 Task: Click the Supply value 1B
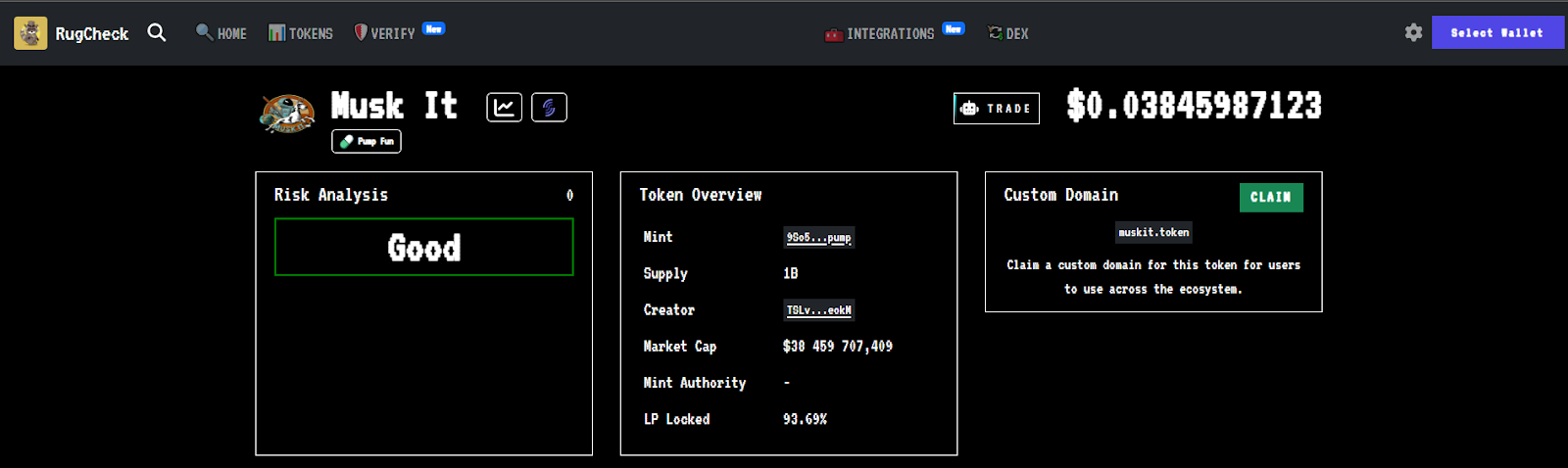tap(791, 273)
